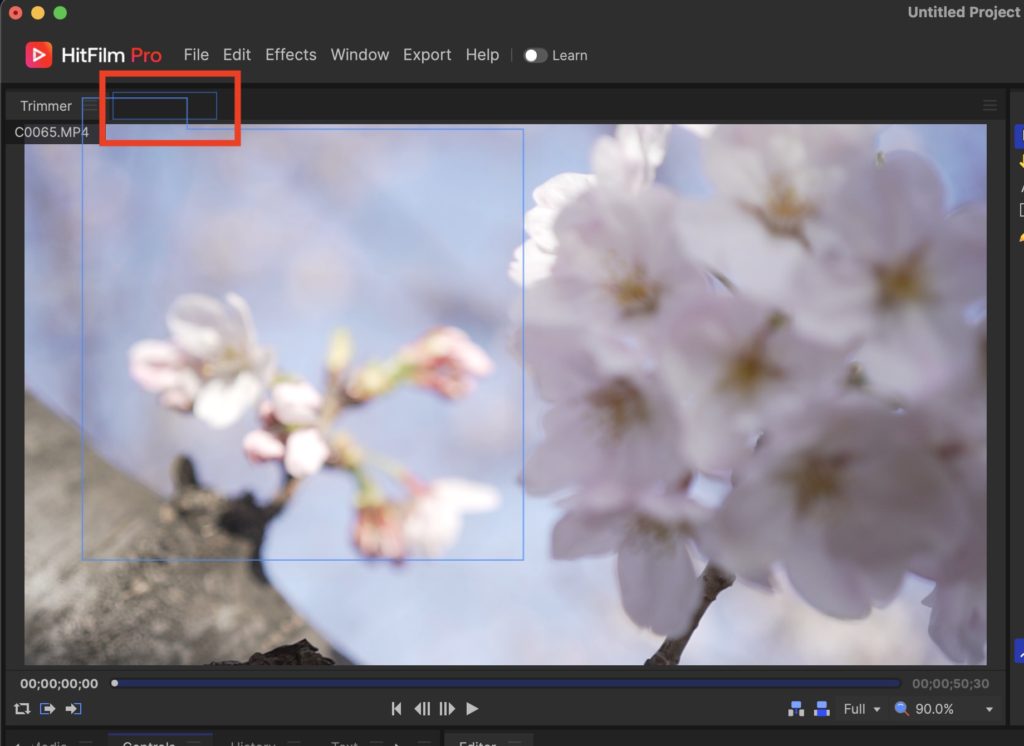Toggle the Learn switch
Screen dimensions: 1024x746
(535, 56)
